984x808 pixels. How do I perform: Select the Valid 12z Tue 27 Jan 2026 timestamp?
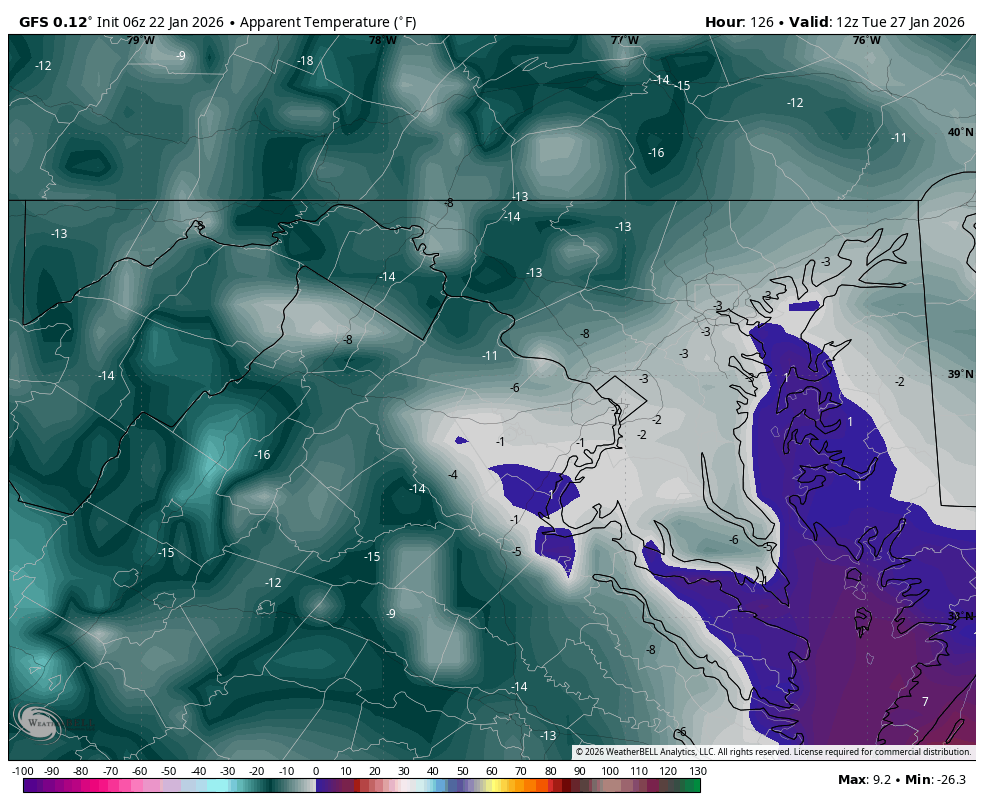tap(877, 22)
